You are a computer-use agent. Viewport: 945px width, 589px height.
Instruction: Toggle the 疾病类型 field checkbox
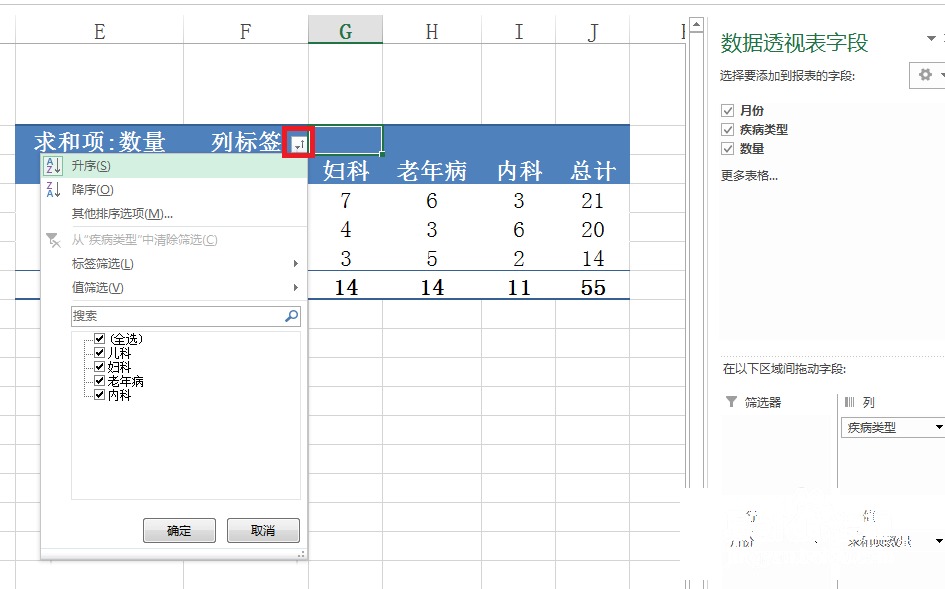pyautogui.click(x=727, y=130)
